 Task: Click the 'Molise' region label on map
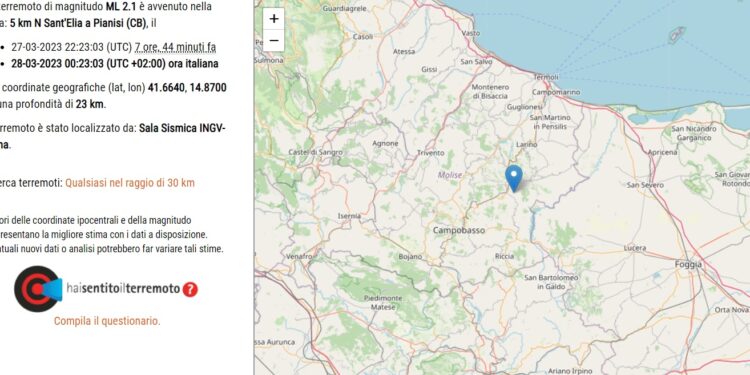(x=450, y=176)
